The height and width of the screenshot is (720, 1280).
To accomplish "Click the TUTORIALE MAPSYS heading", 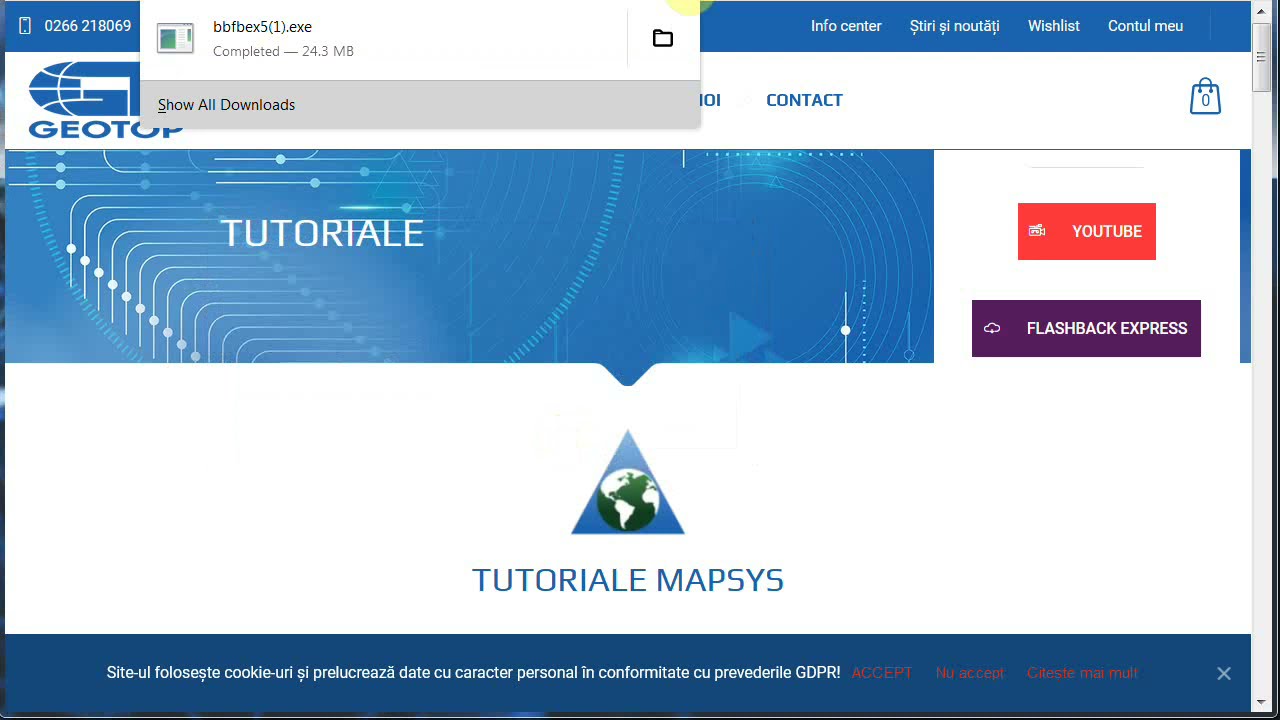I will (x=628, y=580).
